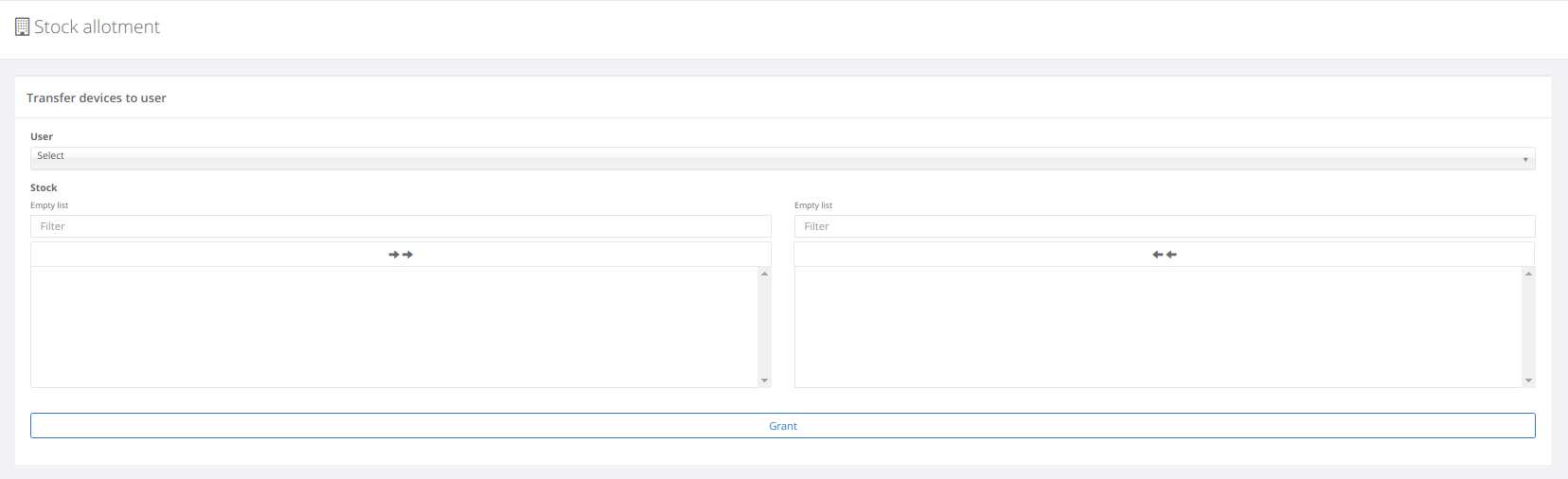Screen dimensions: 1568x479
Task: Focus the left Filter input field
Action: pos(401,226)
